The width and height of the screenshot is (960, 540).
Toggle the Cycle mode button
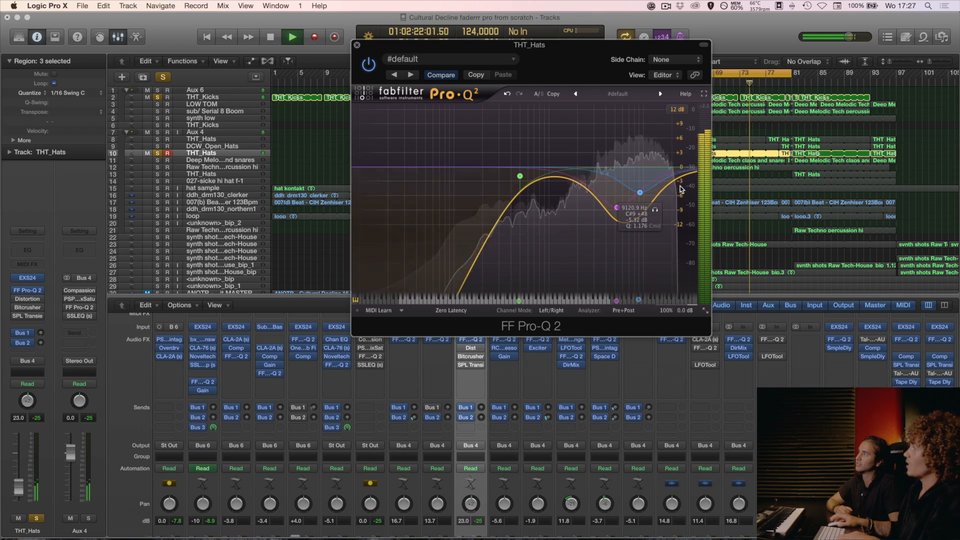pos(625,37)
